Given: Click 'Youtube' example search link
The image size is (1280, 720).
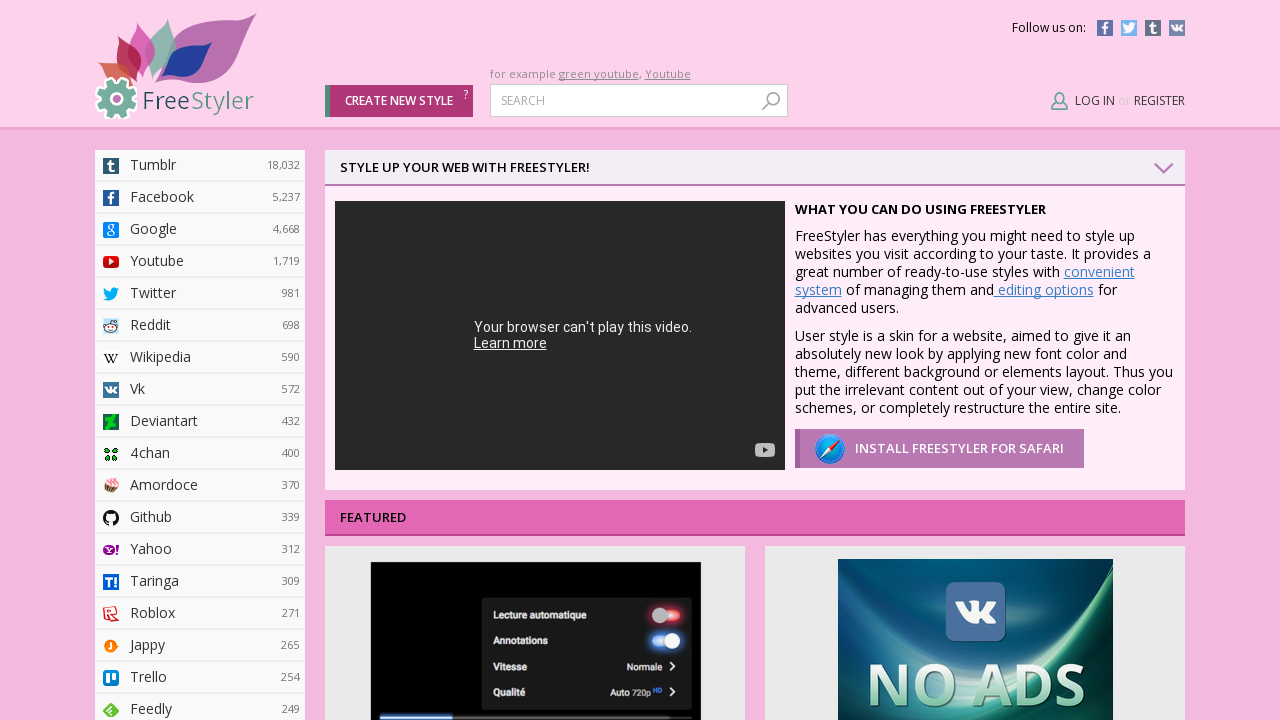Looking at the screenshot, I should click(668, 74).
